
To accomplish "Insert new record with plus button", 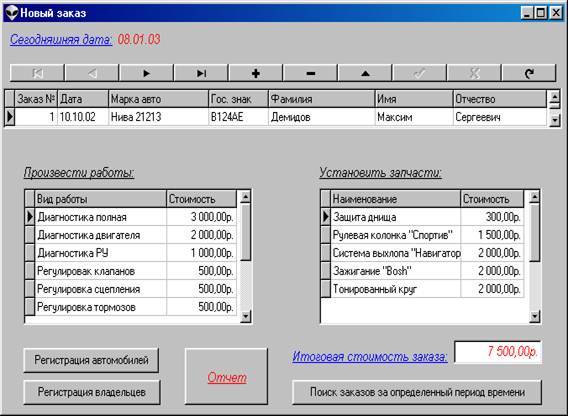I will point(255,73).
